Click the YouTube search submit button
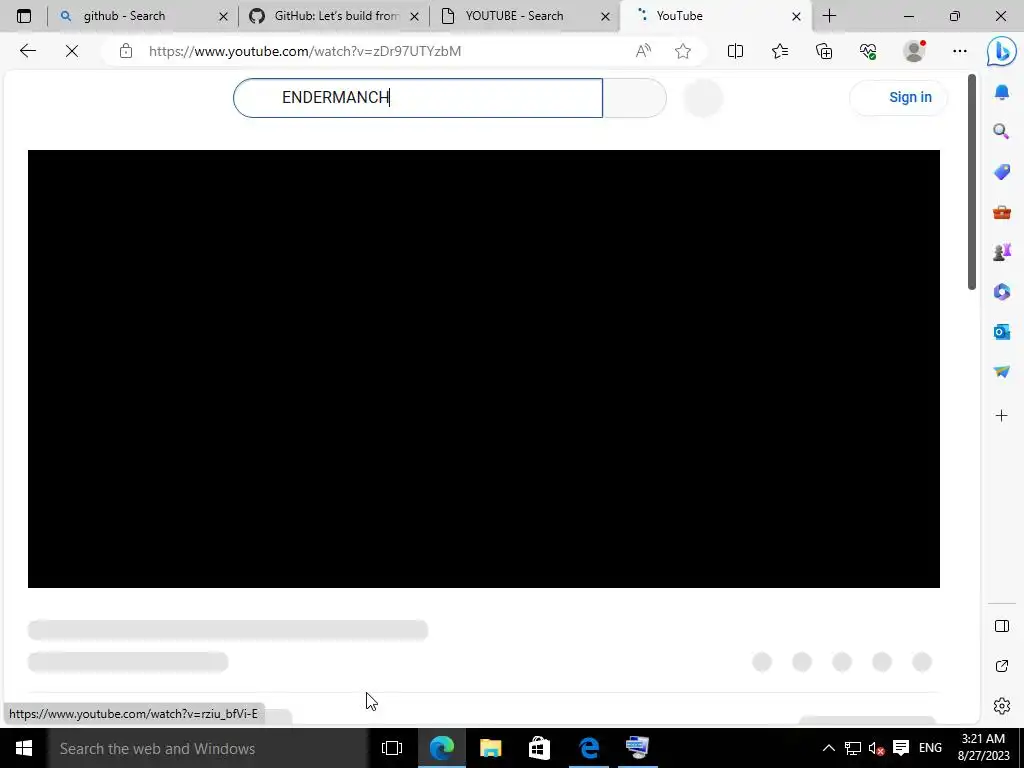This screenshot has width=1024, height=768. click(x=634, y=98)
